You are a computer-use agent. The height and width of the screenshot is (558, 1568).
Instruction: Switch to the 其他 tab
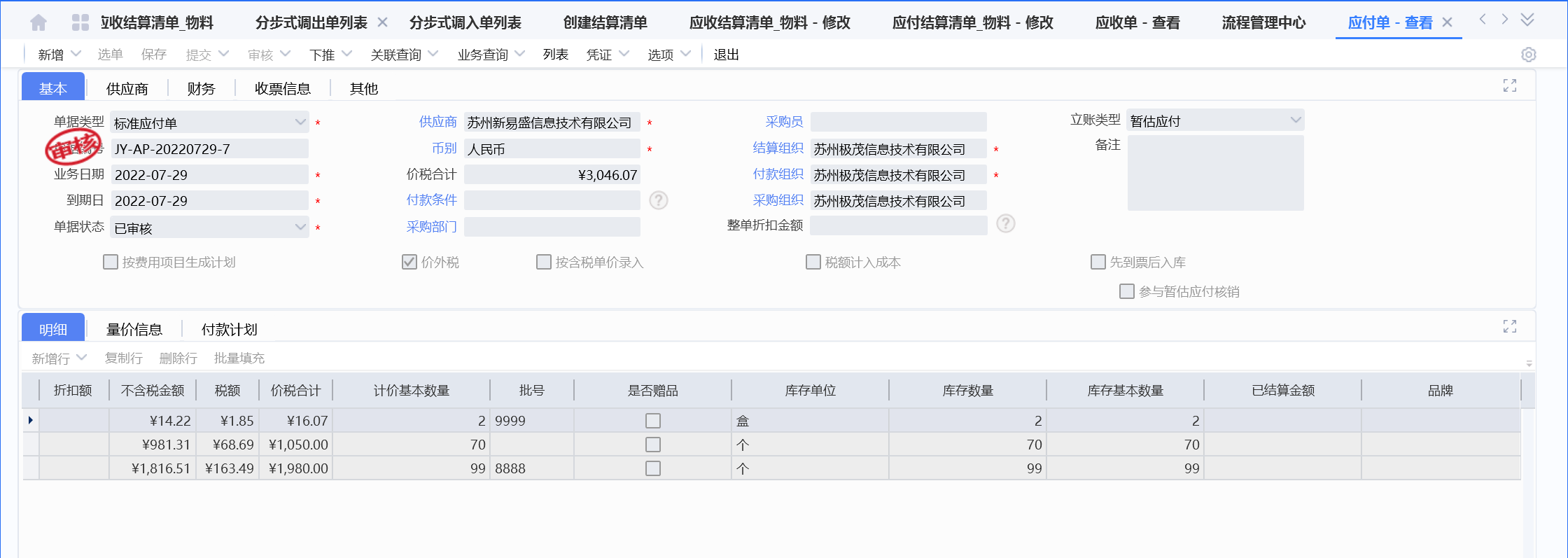point(364,89)
